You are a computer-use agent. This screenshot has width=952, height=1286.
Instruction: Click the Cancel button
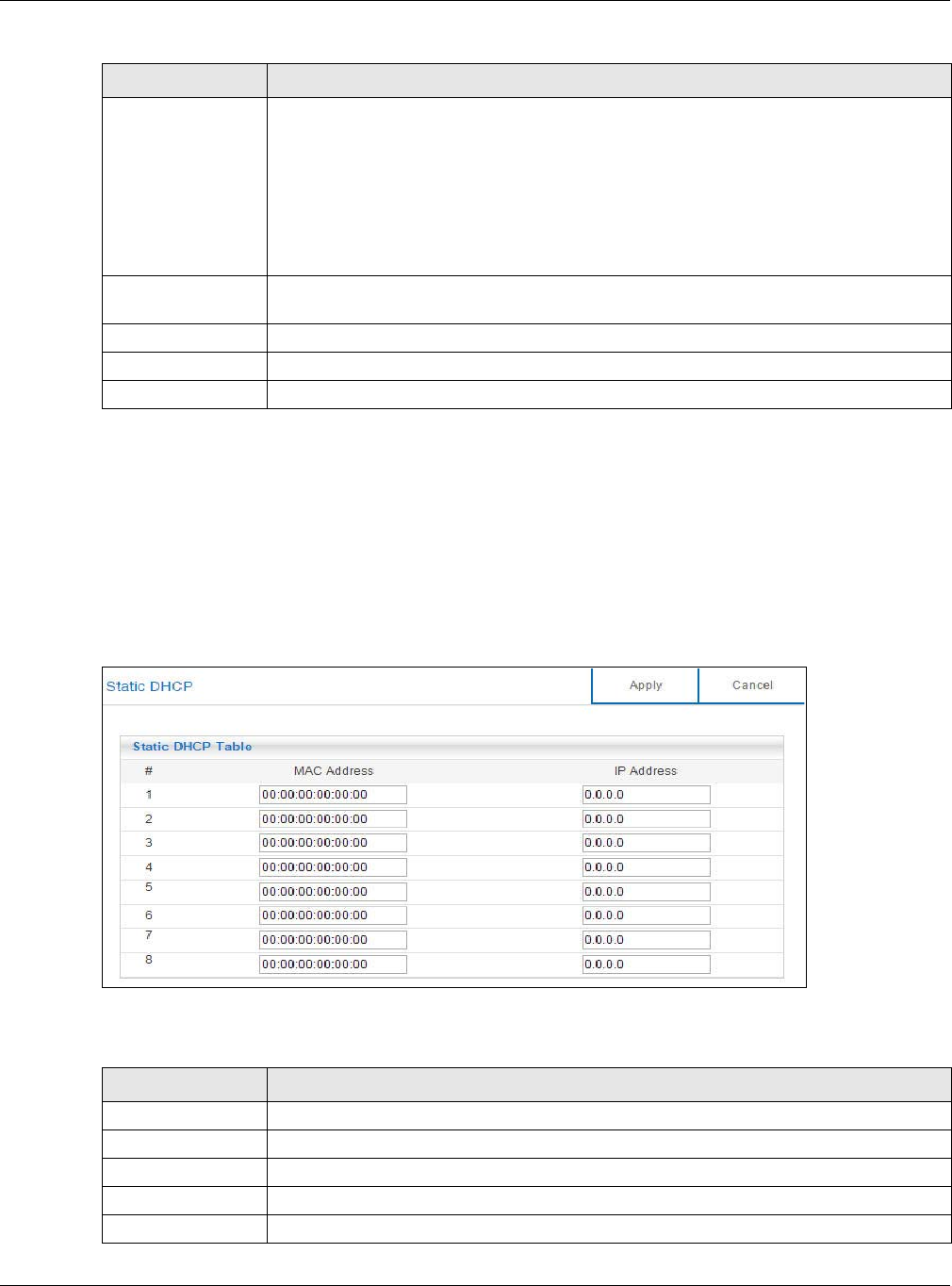pos(752,685)
